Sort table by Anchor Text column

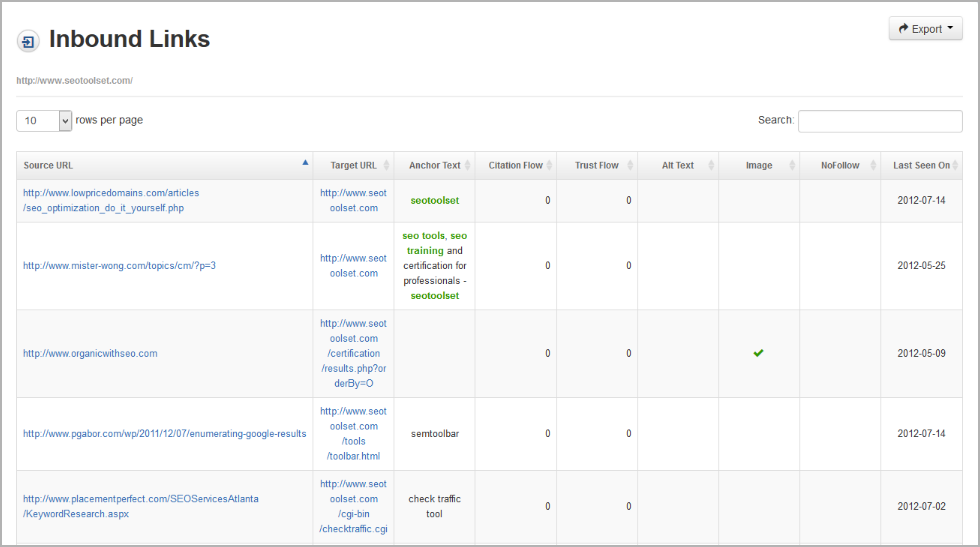click(x=435, y=166)
